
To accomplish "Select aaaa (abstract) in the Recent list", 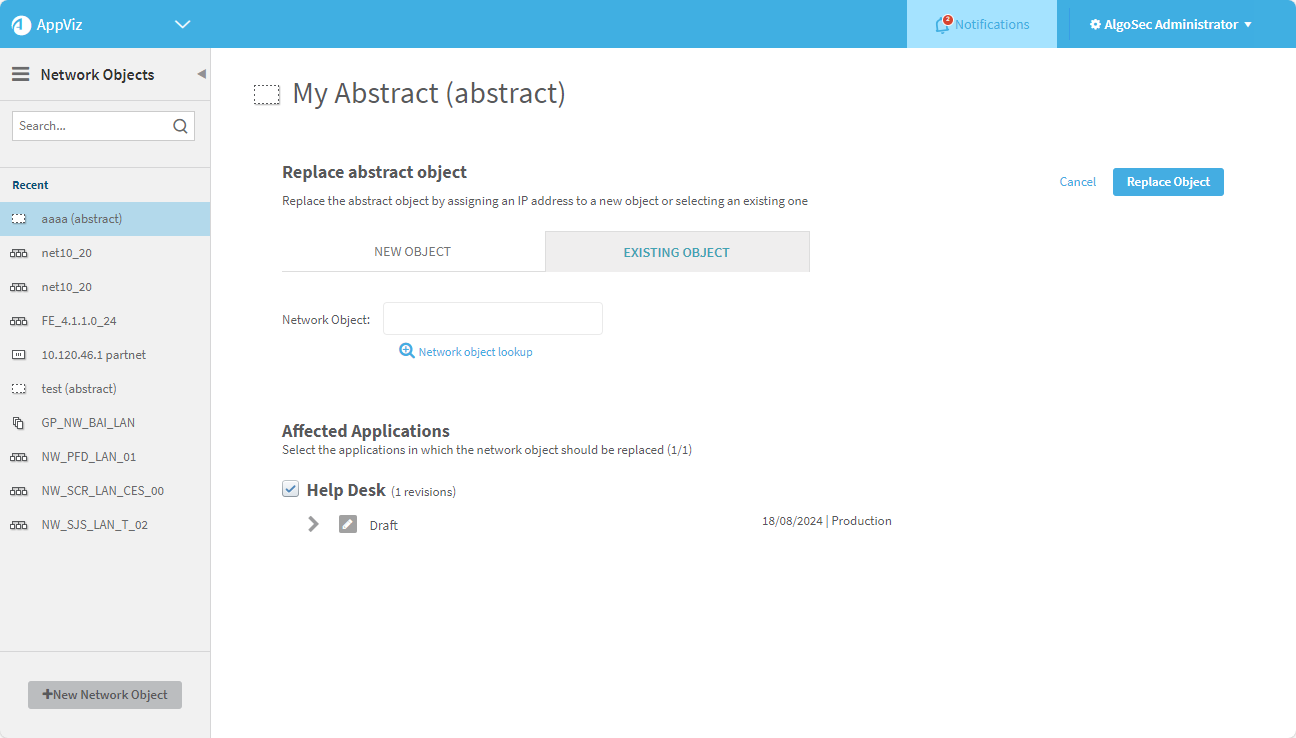I will point(82,219).
